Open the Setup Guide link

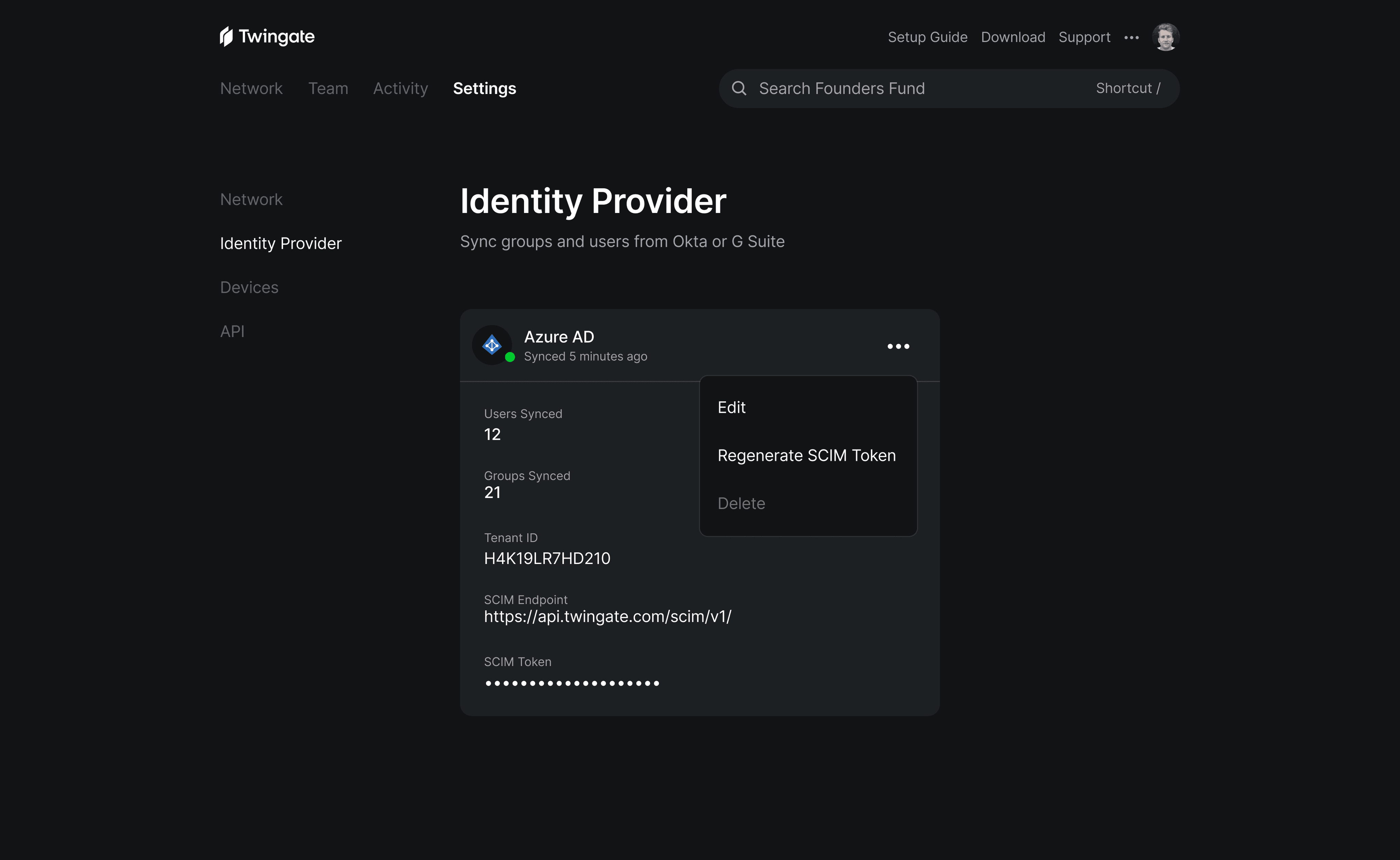tap(927, 37)
